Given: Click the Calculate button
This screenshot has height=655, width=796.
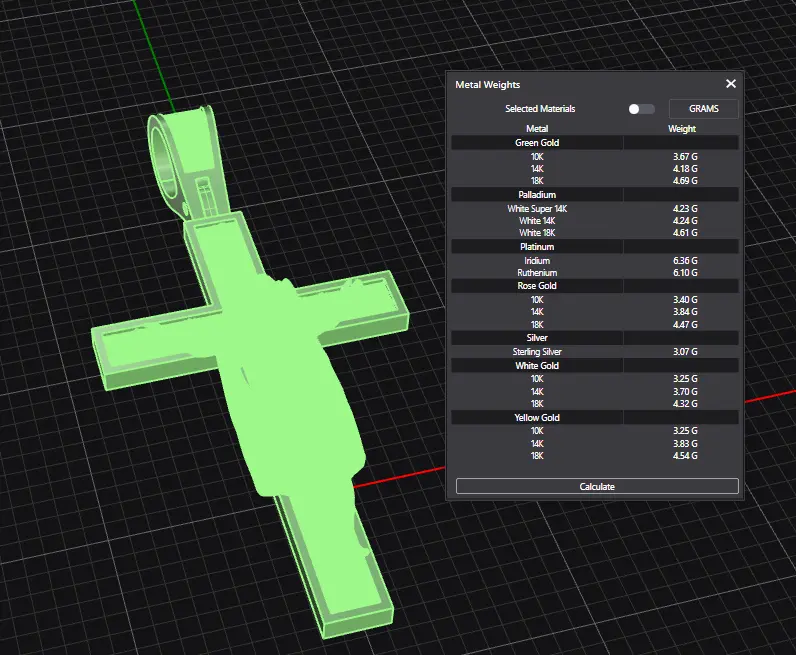Looking at the screenshot, I should [597, 486].
